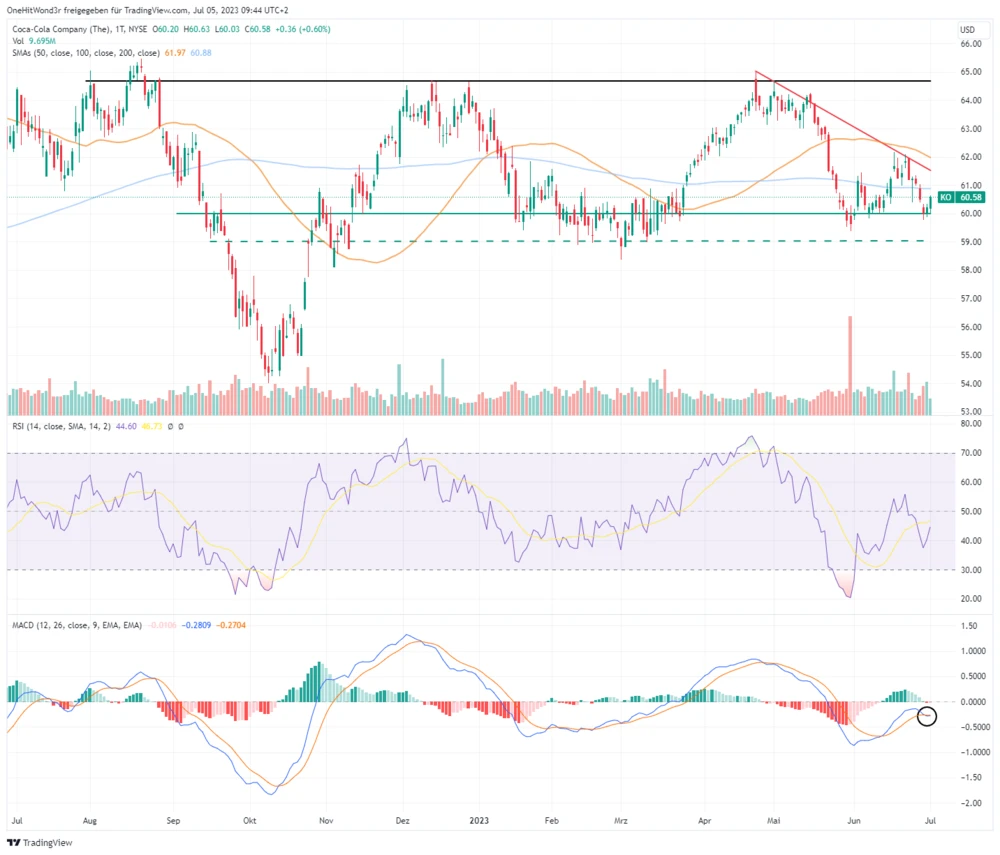Click the orange 61.97 SMA value
The width and height of the screenshot is (1000, 855).
click(x=176, y=52)
